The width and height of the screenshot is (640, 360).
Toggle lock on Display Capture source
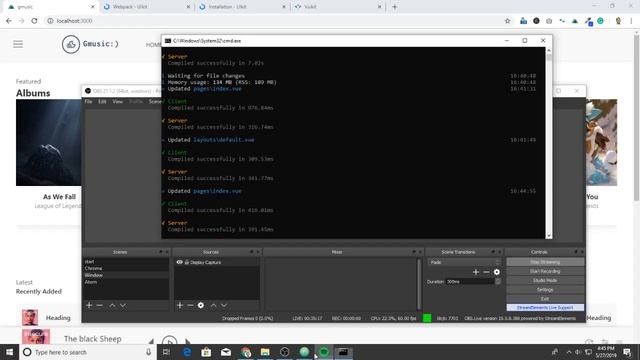click(187, 262)
